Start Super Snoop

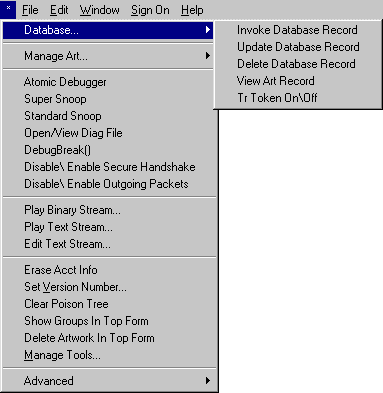point(55,99)
